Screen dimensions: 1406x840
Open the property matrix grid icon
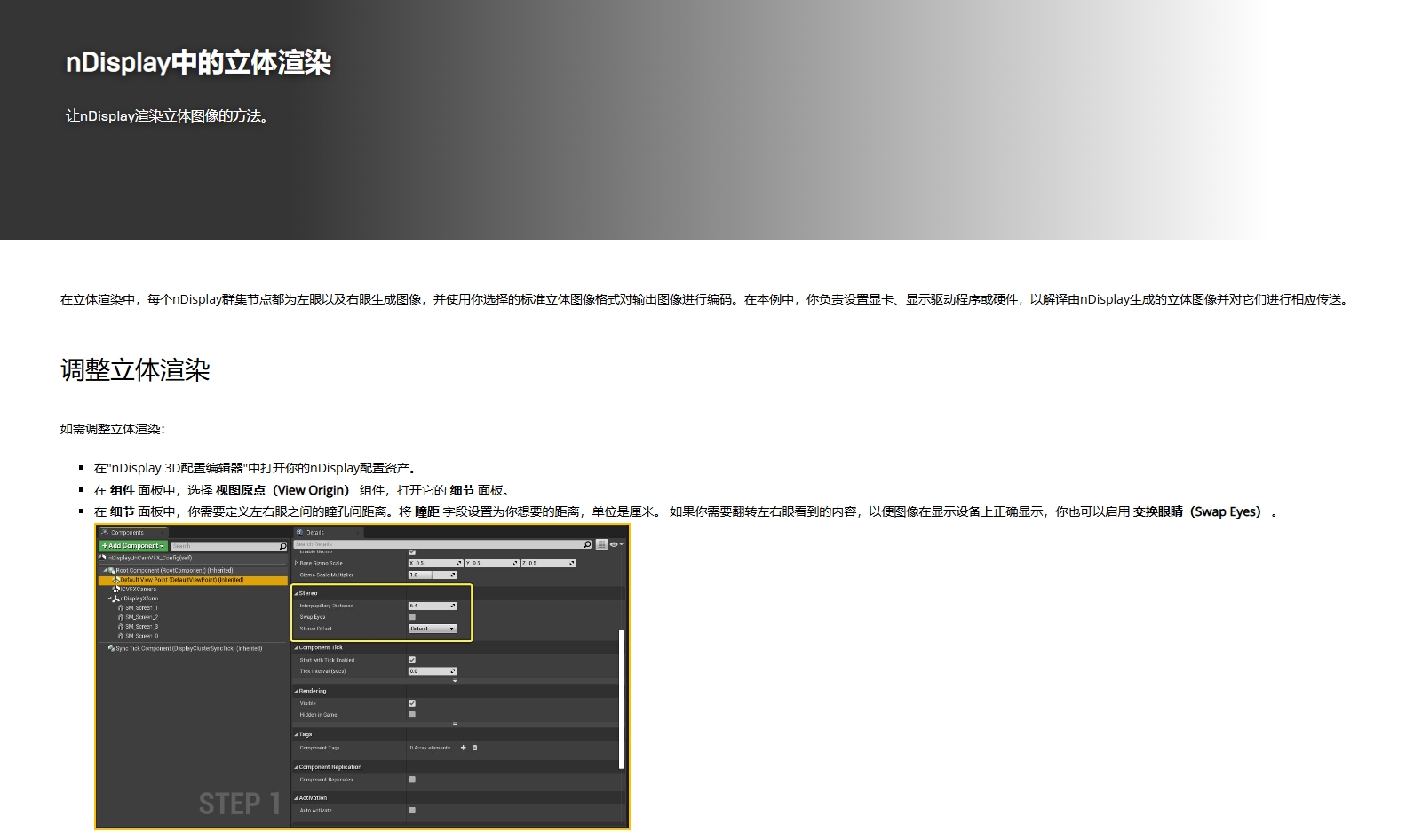601,544
